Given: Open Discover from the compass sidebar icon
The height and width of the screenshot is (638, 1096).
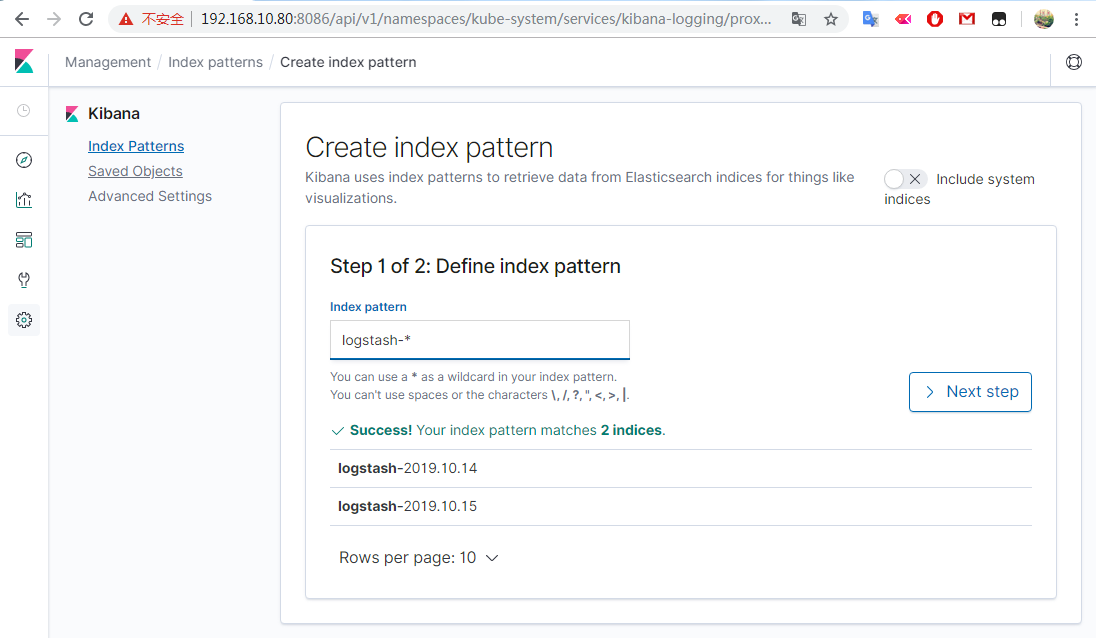Looking at the screenshot, I should click(x=24, y=160).
